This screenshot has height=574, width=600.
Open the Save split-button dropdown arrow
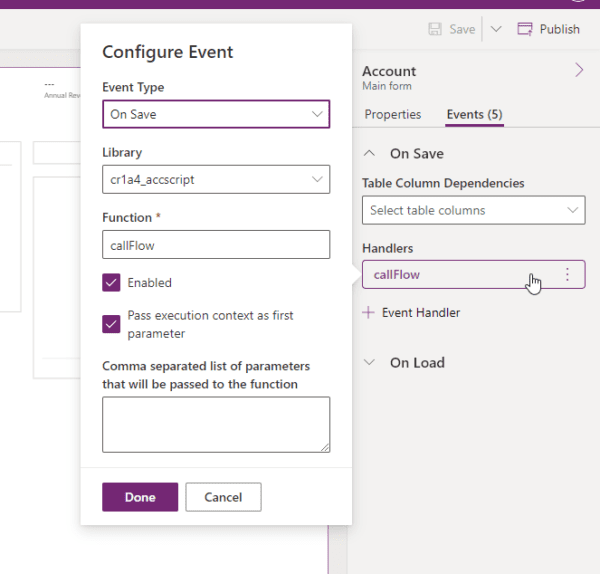pyautogui.click(x=496, y=29)
